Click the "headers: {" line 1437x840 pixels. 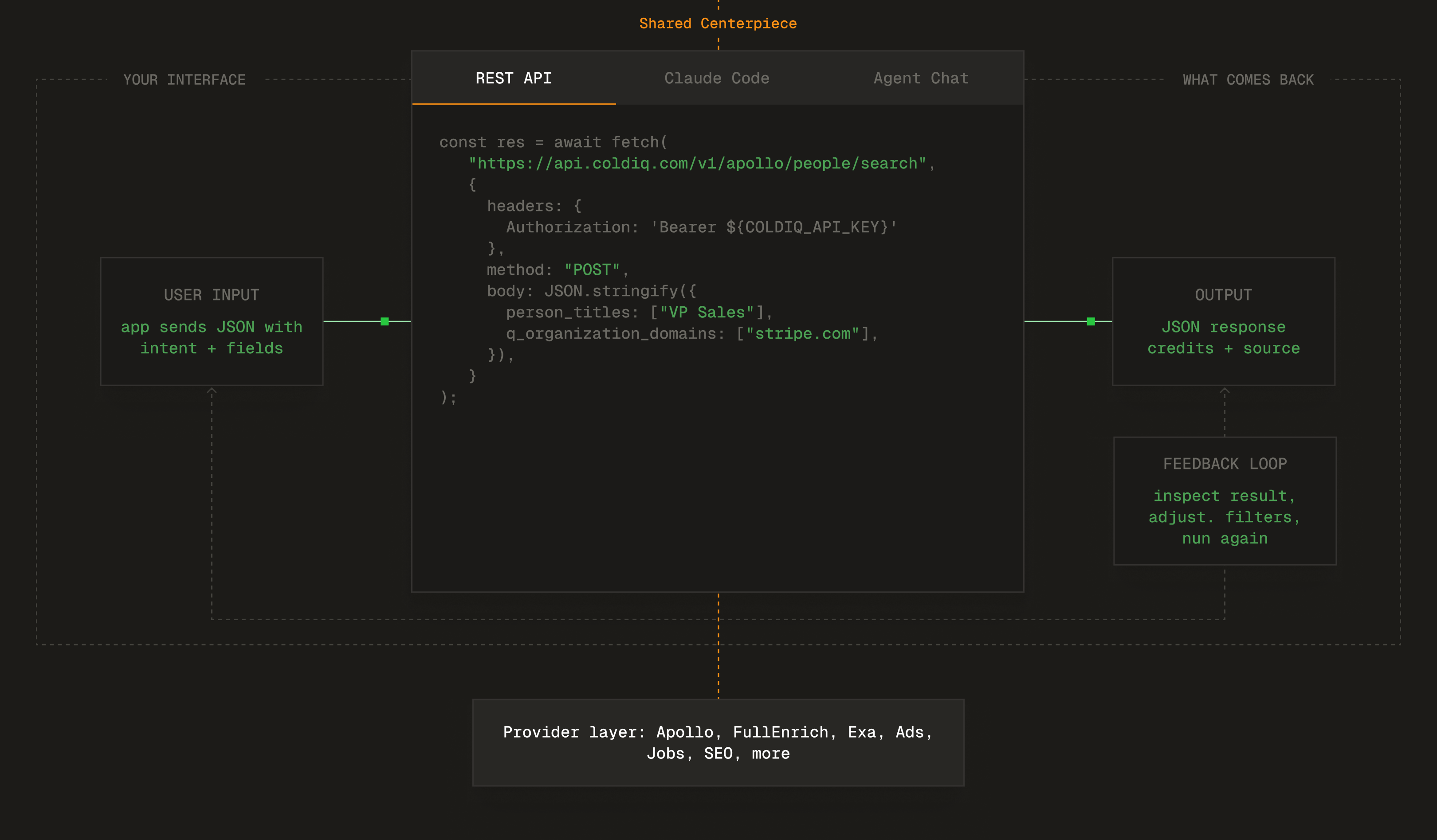[x=534, y=206]
